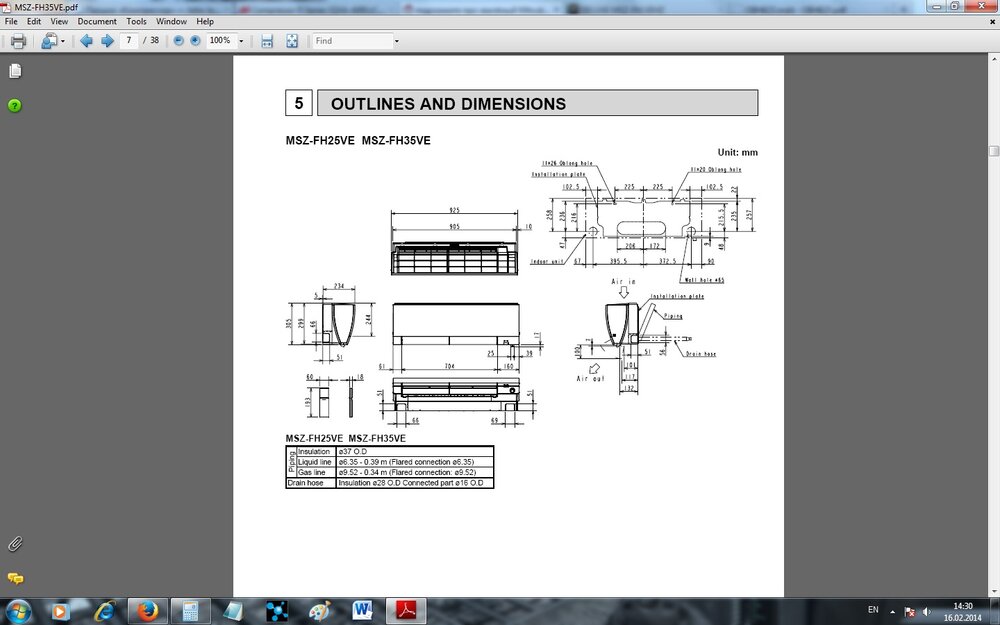Open the Pages panel icon in sidebar
1000x625 pixels.
pos(15,71)
